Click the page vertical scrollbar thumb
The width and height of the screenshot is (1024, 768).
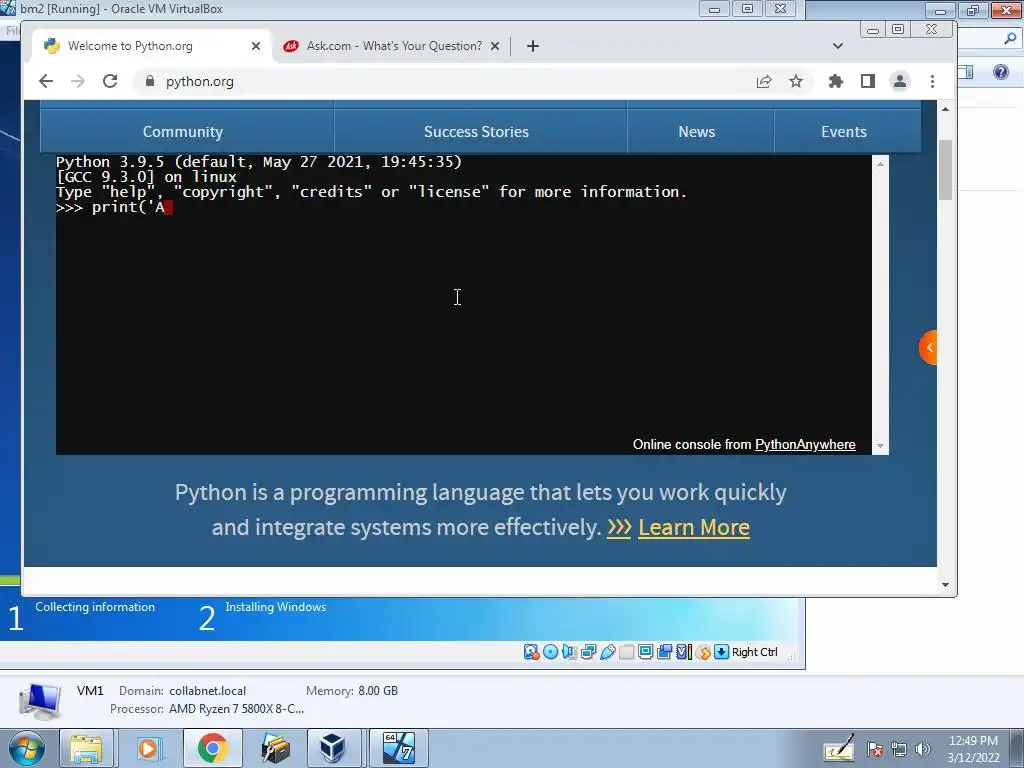pos(945,170)
